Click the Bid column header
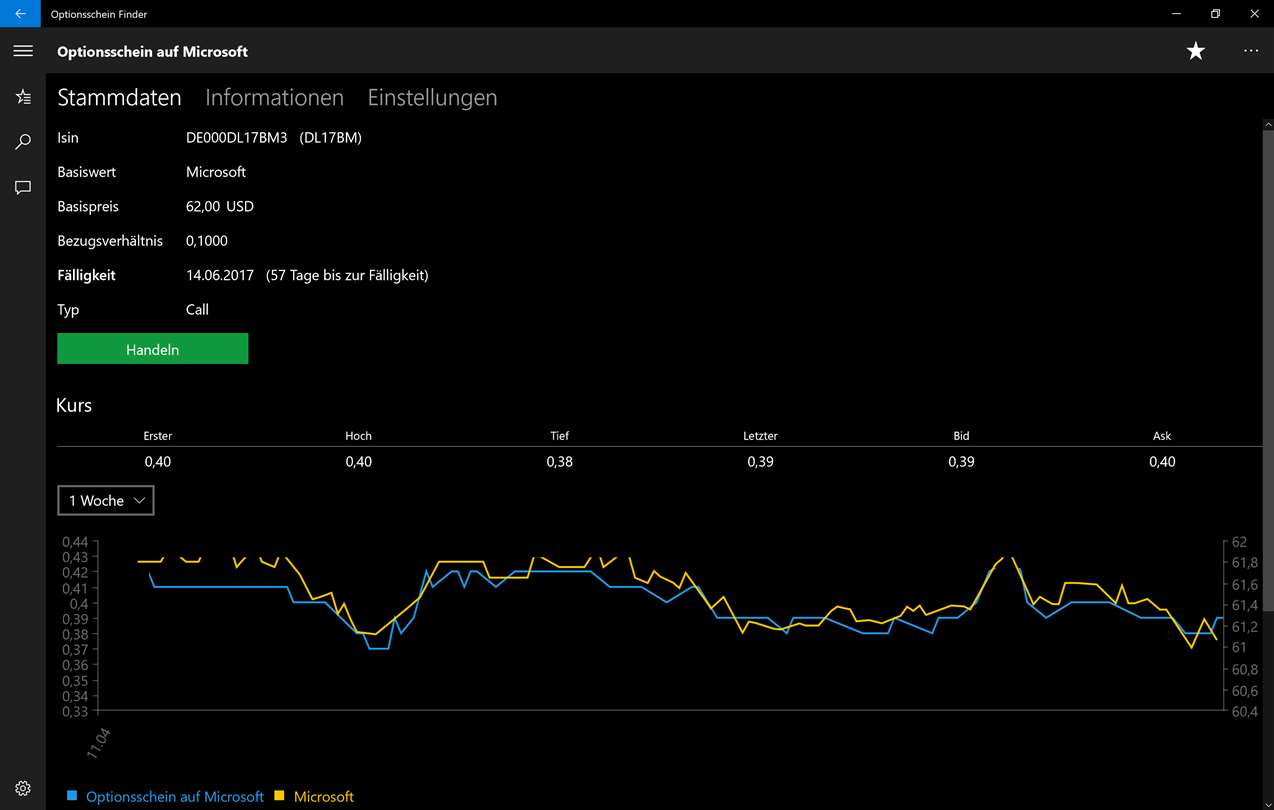This screenshot has height=810, width=1274. (961, 436)
